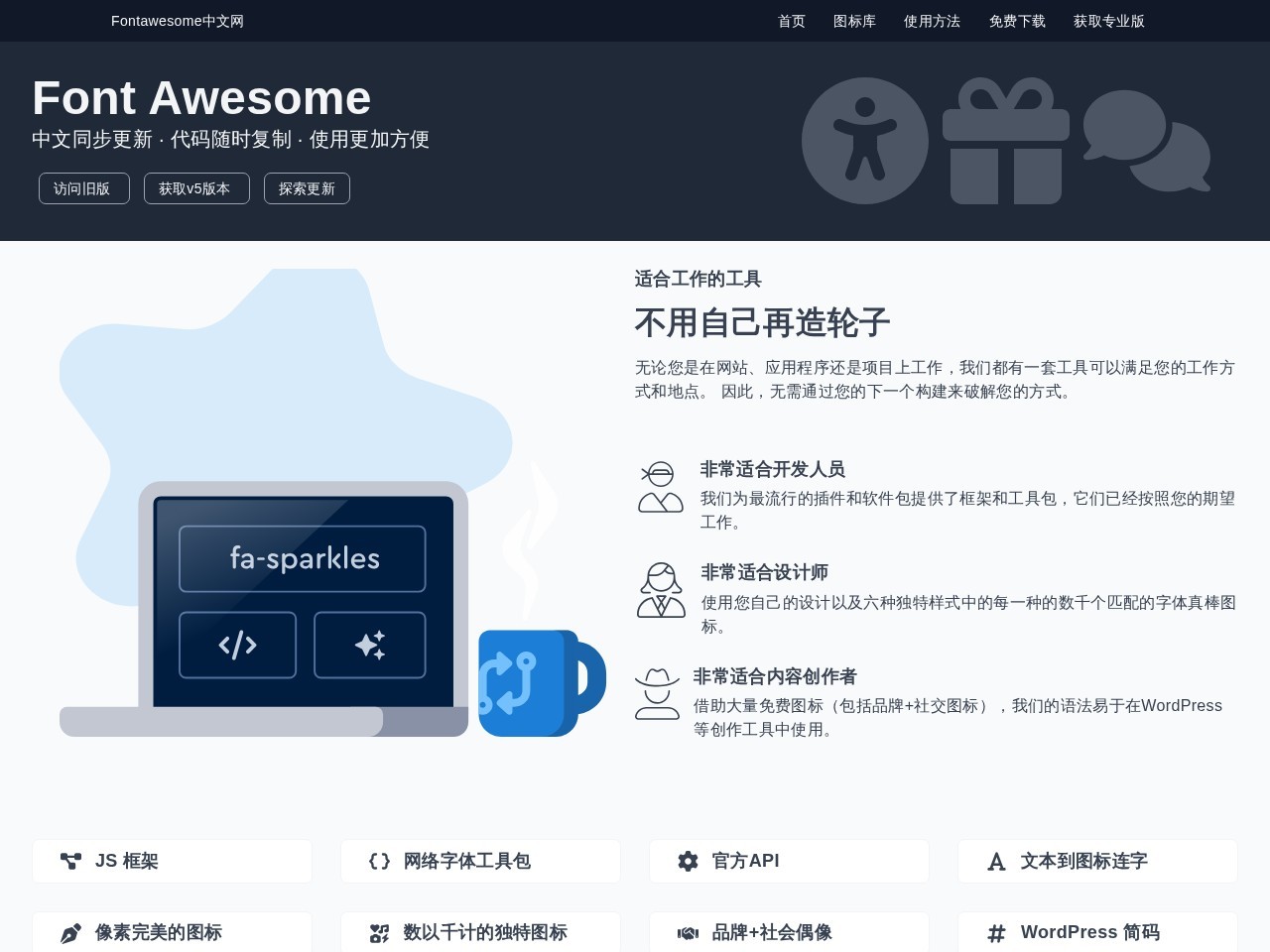This screenshot has height=952, width=1270.
Task: Click the gear icon beside 官方API
Action: tap(688, 861)
